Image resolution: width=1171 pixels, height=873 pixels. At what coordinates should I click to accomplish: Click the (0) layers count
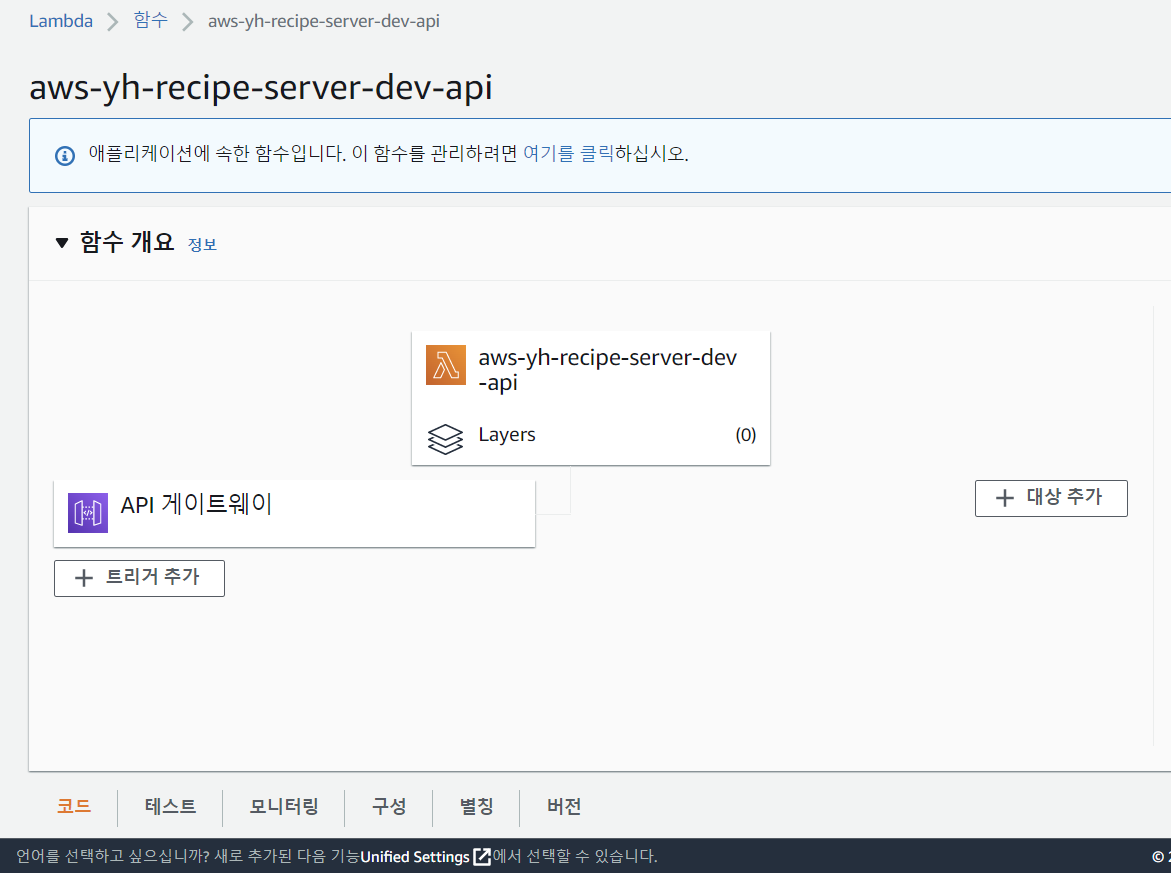(745, 435)
